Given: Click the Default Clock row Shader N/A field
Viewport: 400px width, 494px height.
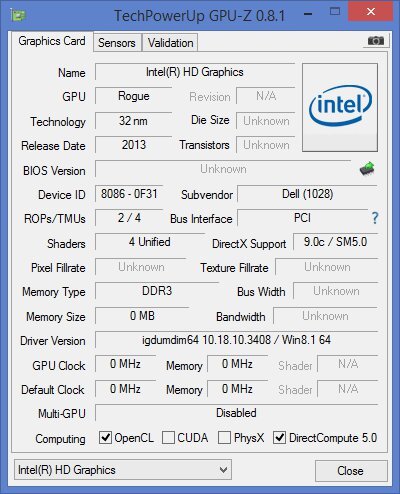Looking at the screenshot, I should 348,389.
